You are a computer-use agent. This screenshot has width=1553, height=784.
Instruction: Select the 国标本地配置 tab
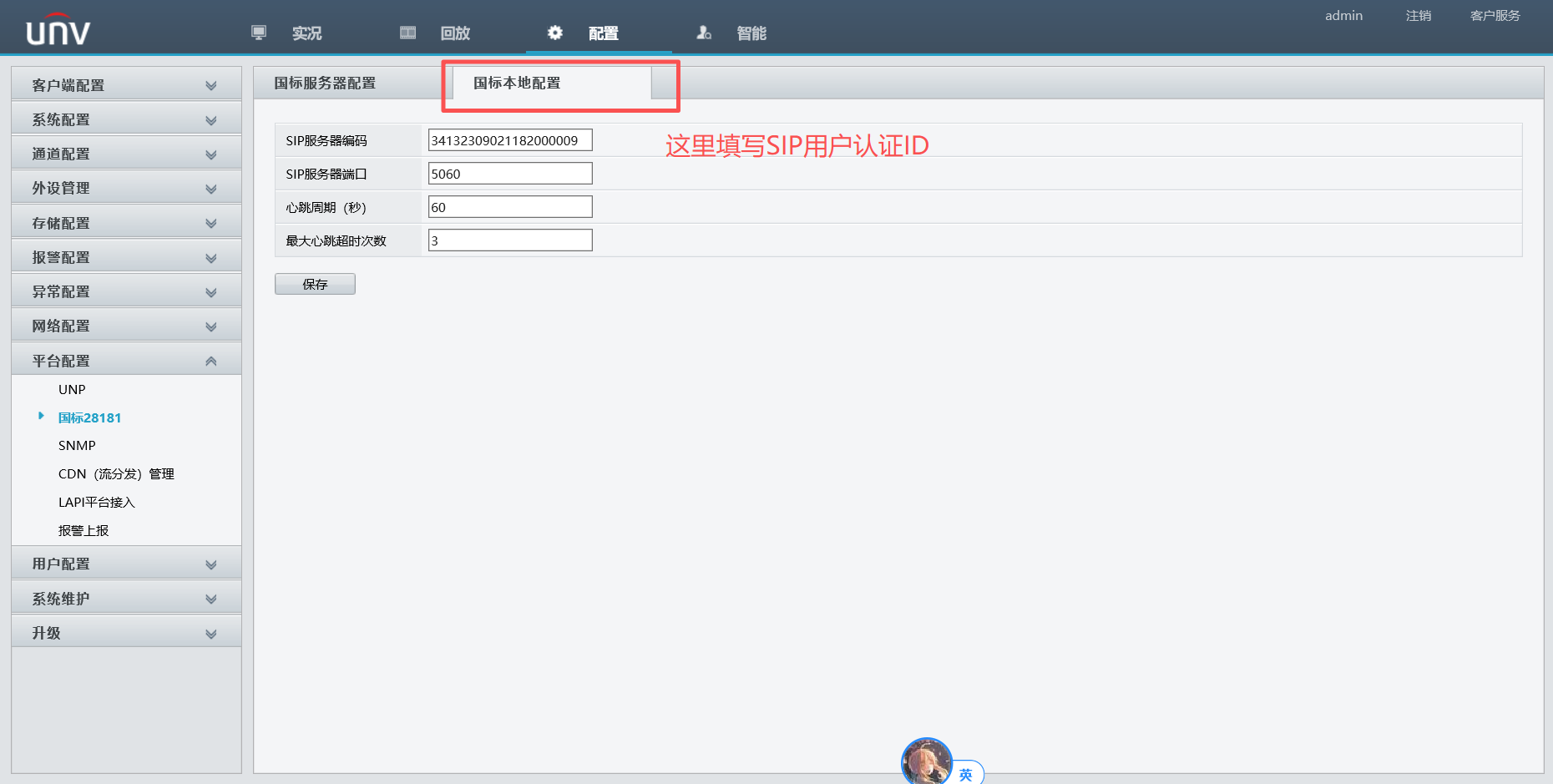[517, 83]
